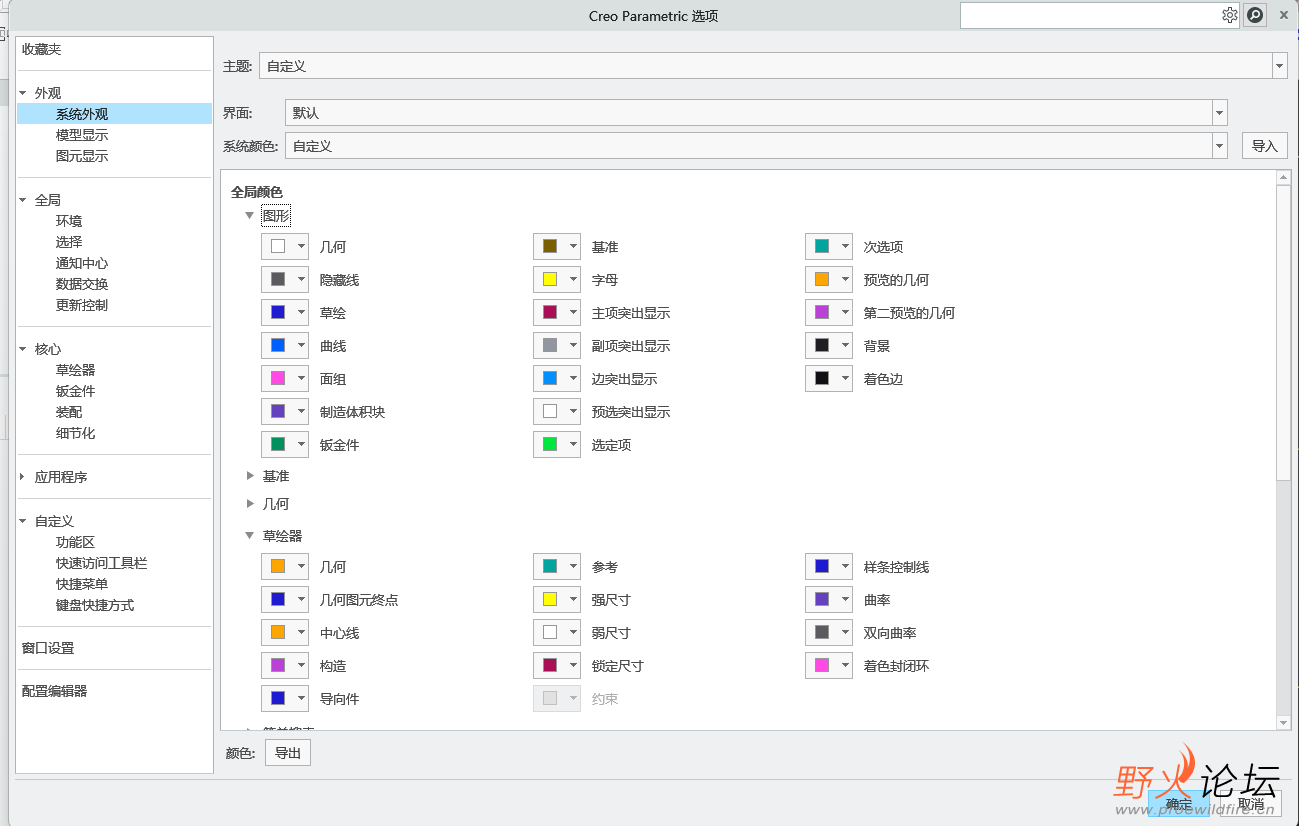Open dropdown arrow for 着色边 color
Viewport: 1299px width, 826px height.
click(845, 378)
